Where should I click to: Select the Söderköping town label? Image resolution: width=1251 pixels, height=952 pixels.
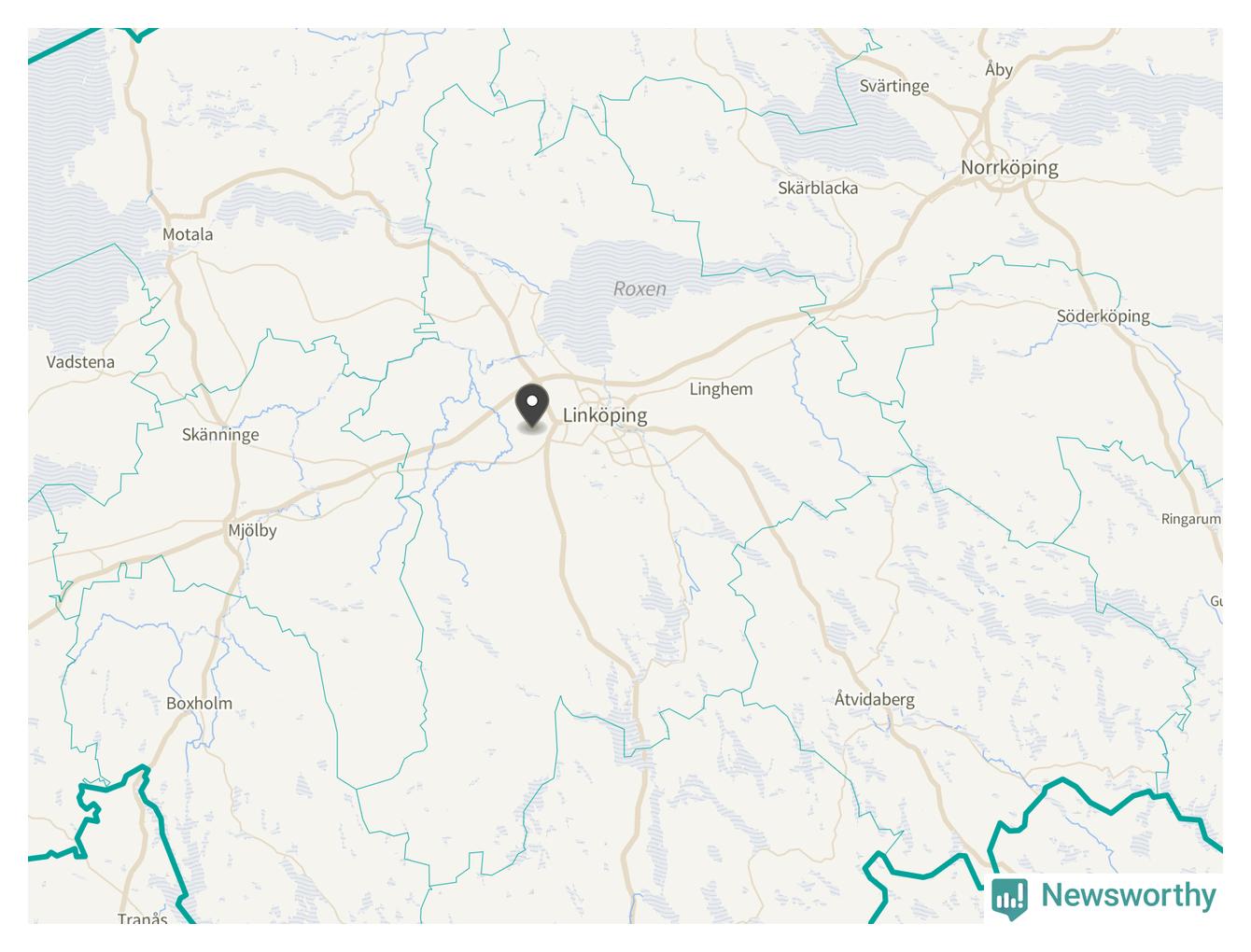(x=1103, y=316)
